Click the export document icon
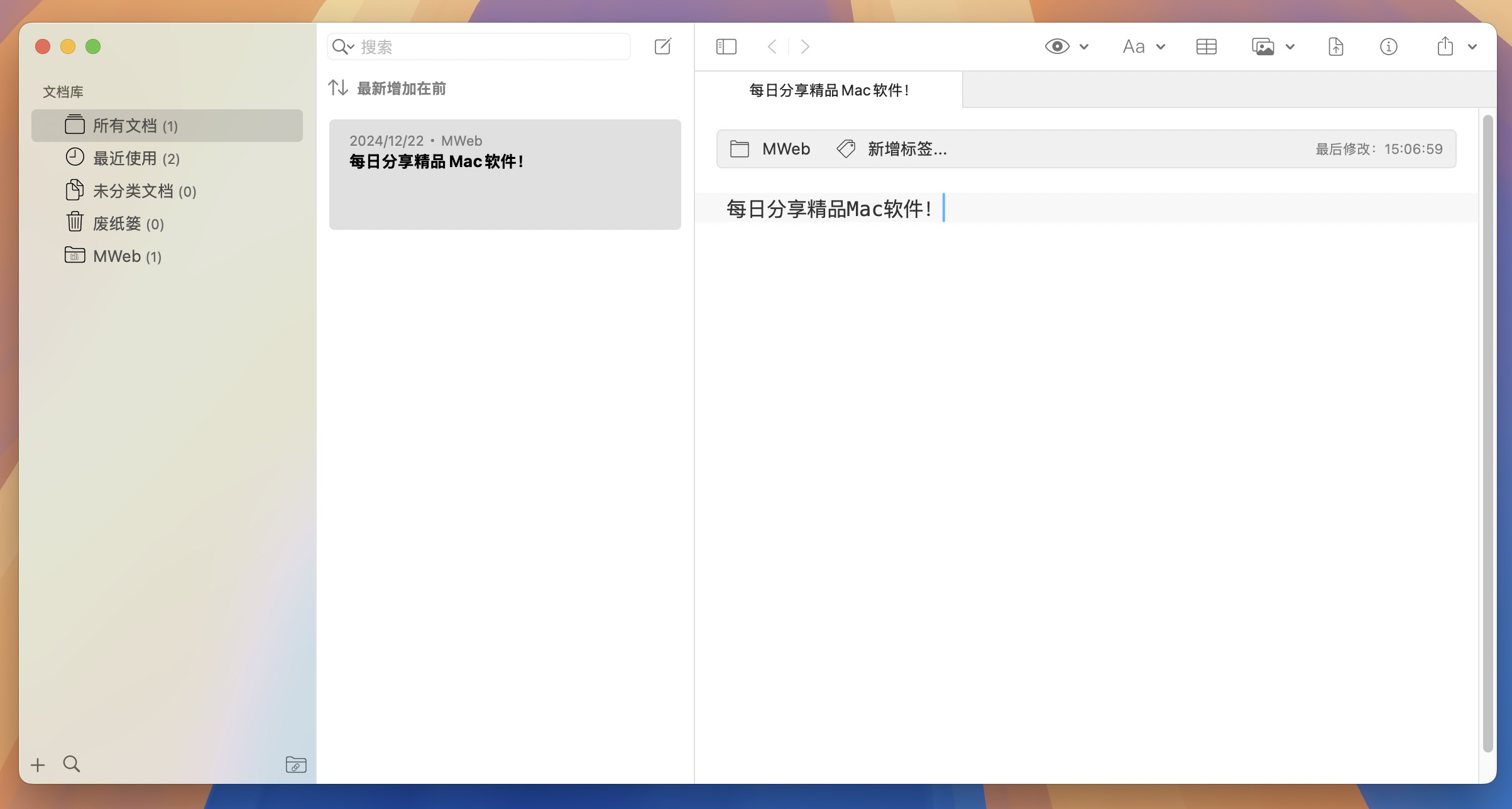The width and height of the screenshot is (1512, 809). click(x=1335, y=46)
